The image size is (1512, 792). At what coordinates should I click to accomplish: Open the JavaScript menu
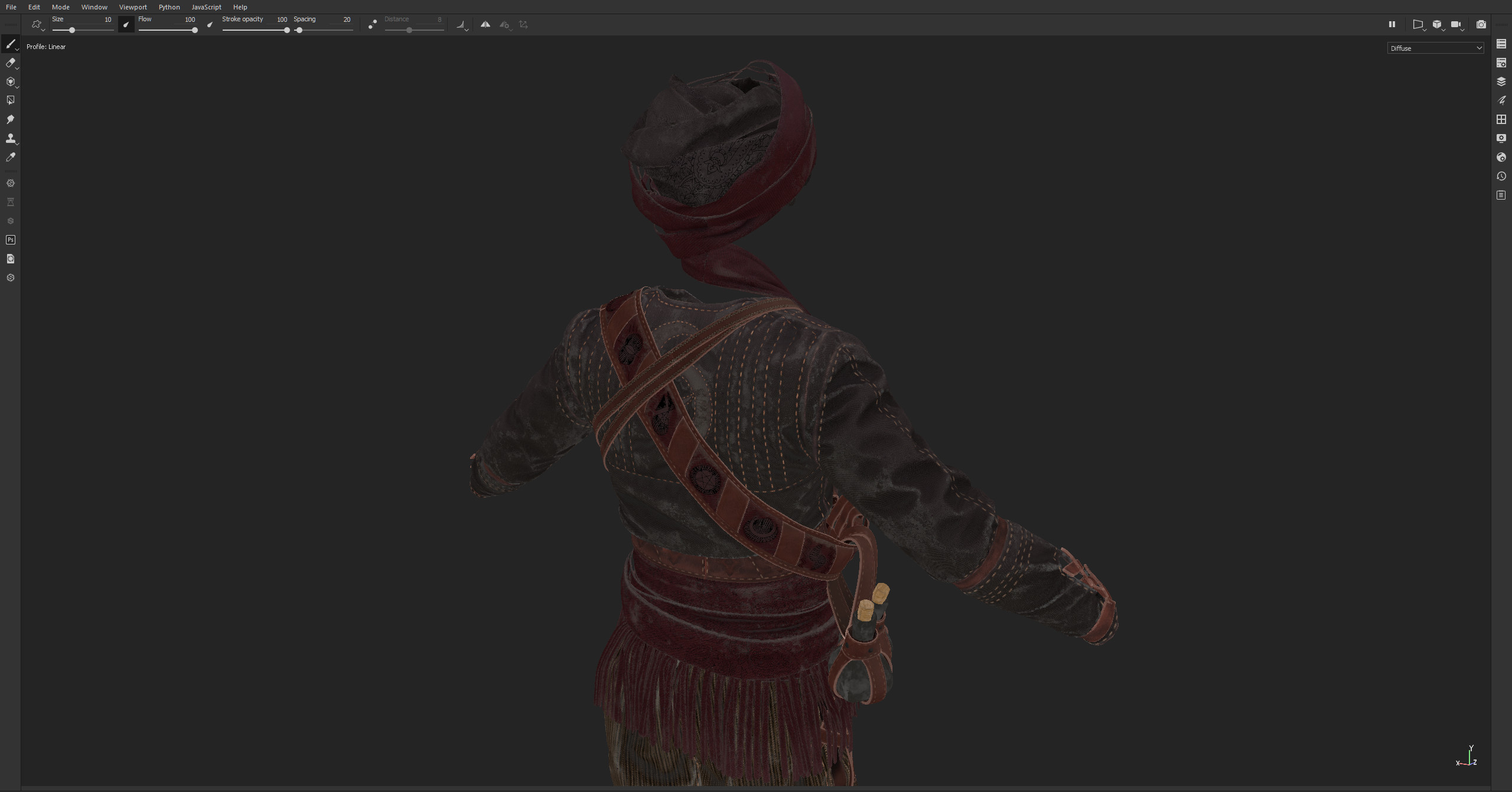(x=207, y=7)
